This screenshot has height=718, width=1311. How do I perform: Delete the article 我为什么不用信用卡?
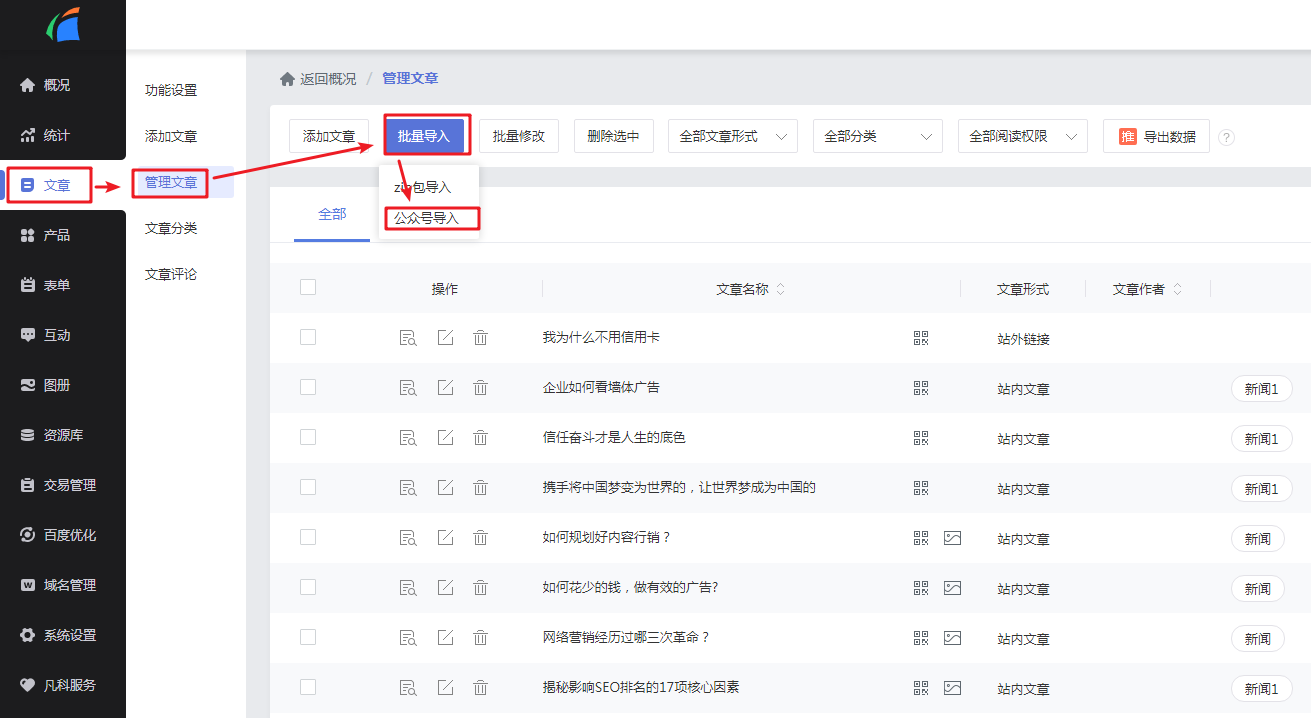(x=480, y=338)
